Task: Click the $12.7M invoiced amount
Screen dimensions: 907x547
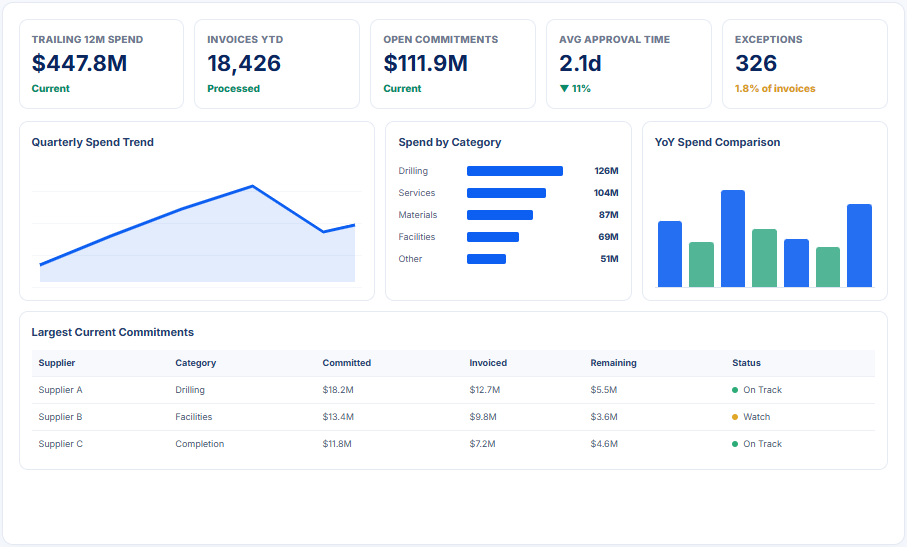Action: click(x=485, y=390)
